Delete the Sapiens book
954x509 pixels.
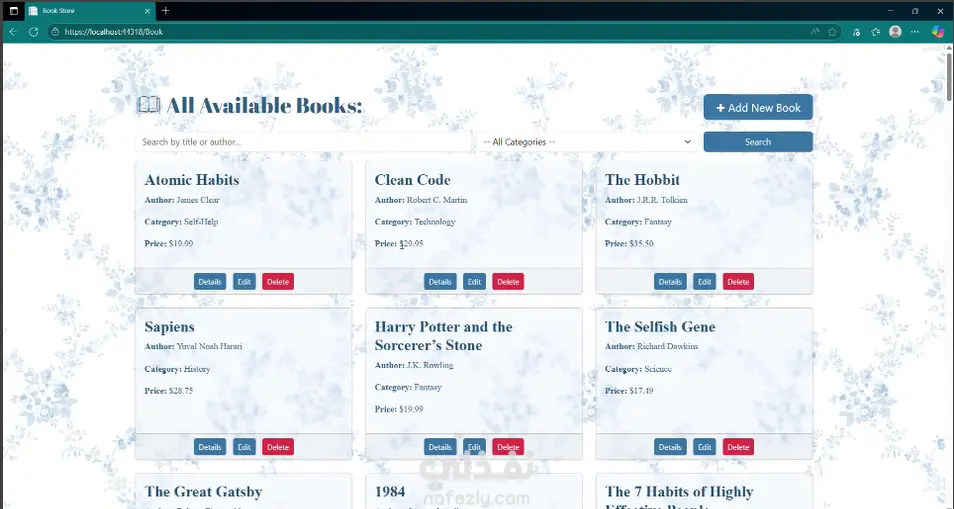[278, 447]
